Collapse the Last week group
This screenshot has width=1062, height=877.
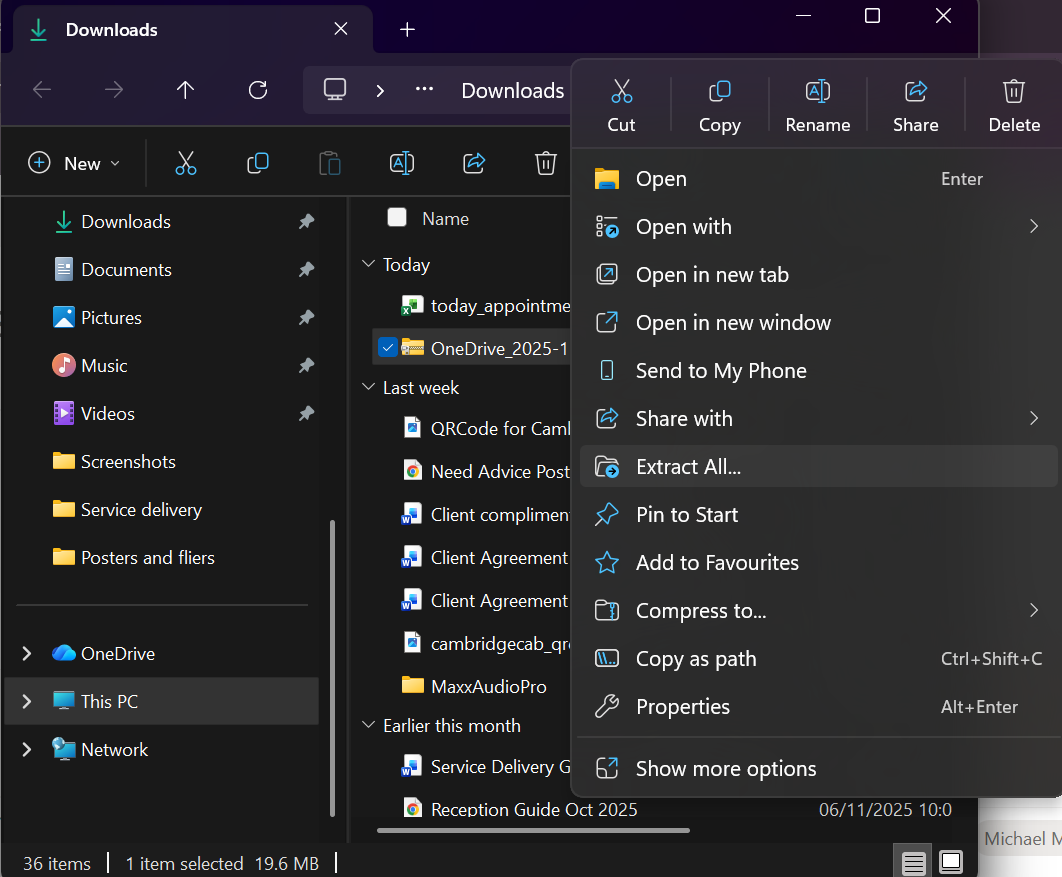[x=367, y=388]
